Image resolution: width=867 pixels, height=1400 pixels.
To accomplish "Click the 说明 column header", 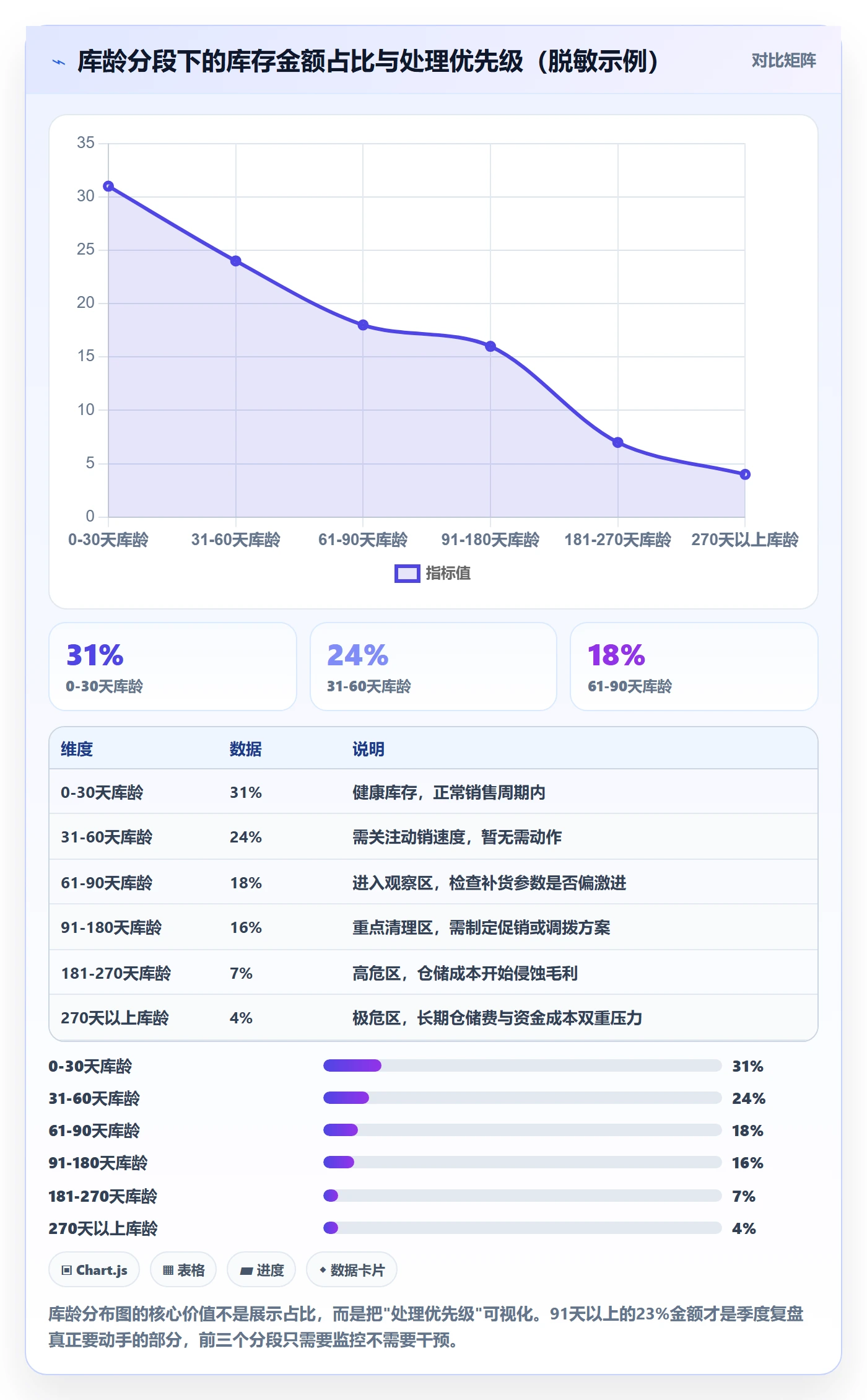I will coord(368,749).
